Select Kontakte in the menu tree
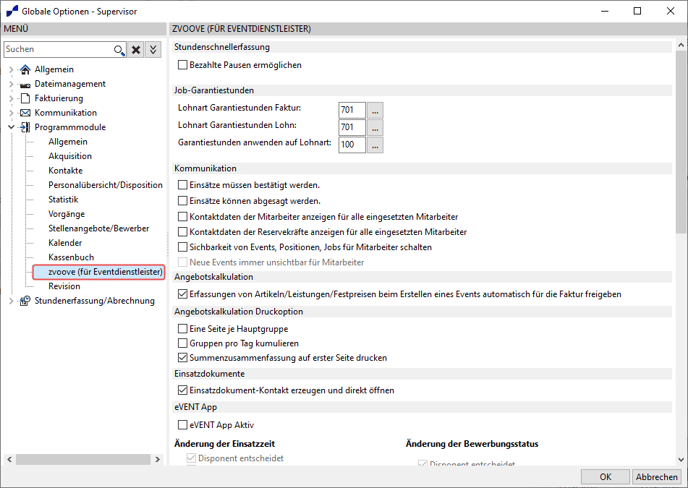Image resolution: width=688 pixels, height=488 pixels. (x=65, y=171)
